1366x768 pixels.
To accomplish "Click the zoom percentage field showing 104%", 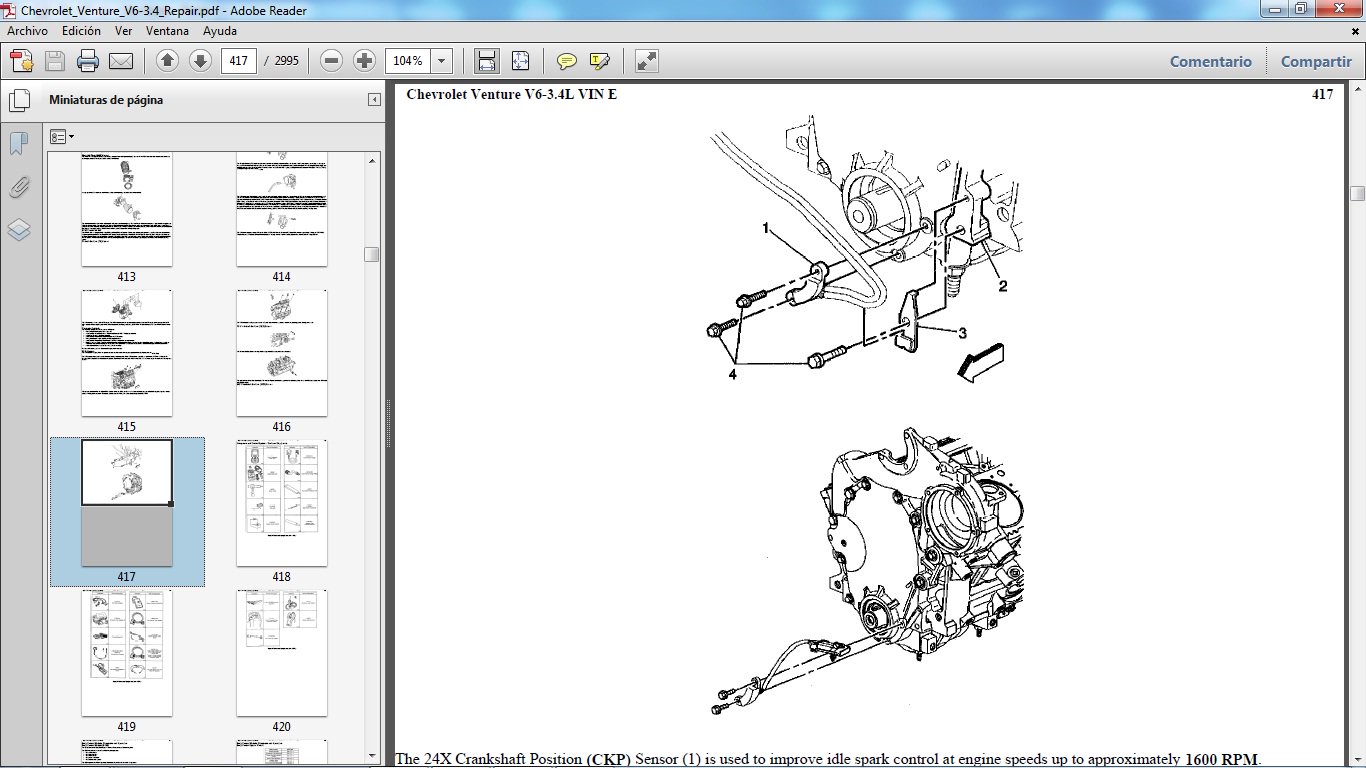I will pyautogui.click(x=408, y=61).
